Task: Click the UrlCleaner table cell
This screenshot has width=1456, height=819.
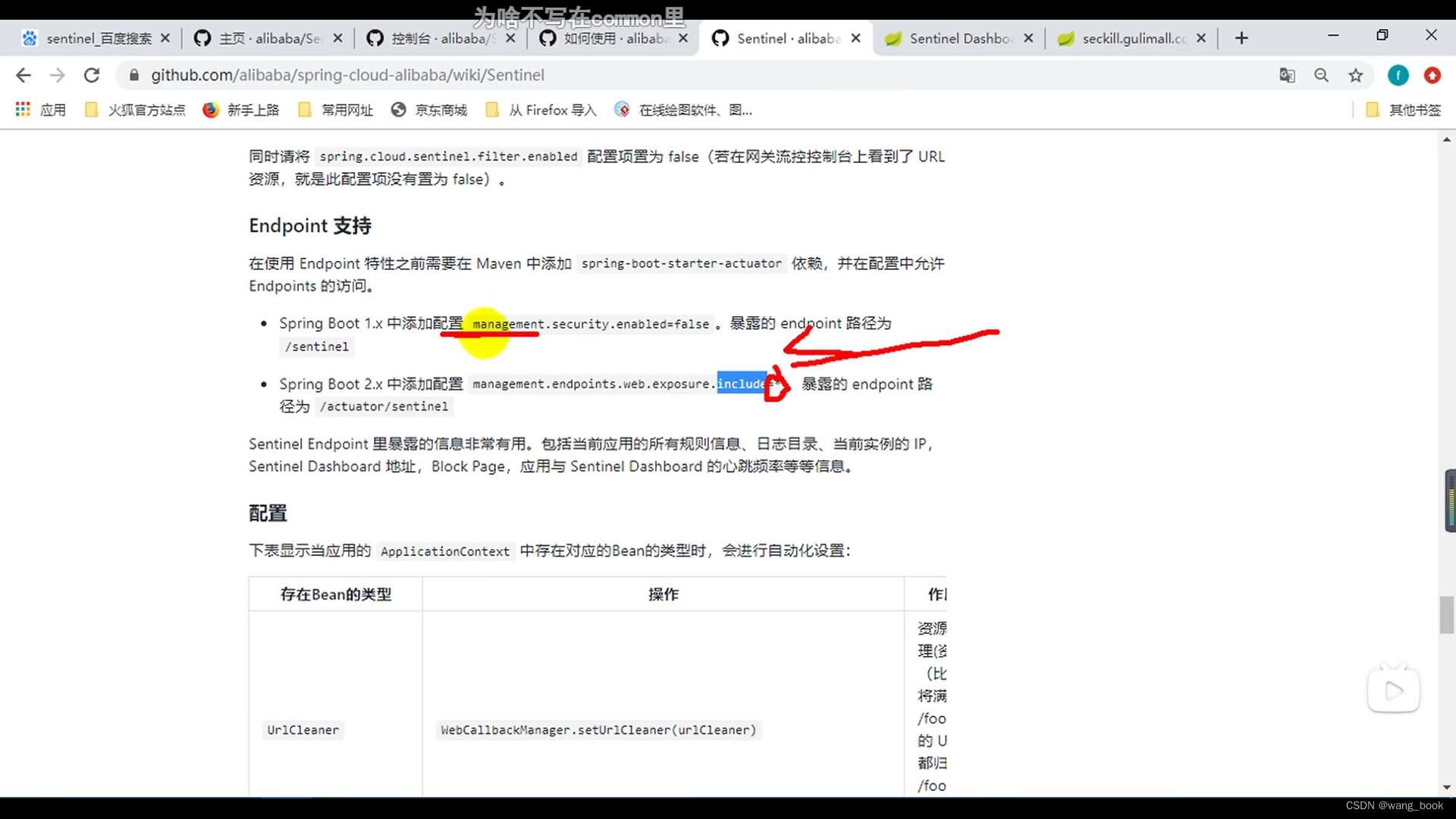Action: click(303, 730)
